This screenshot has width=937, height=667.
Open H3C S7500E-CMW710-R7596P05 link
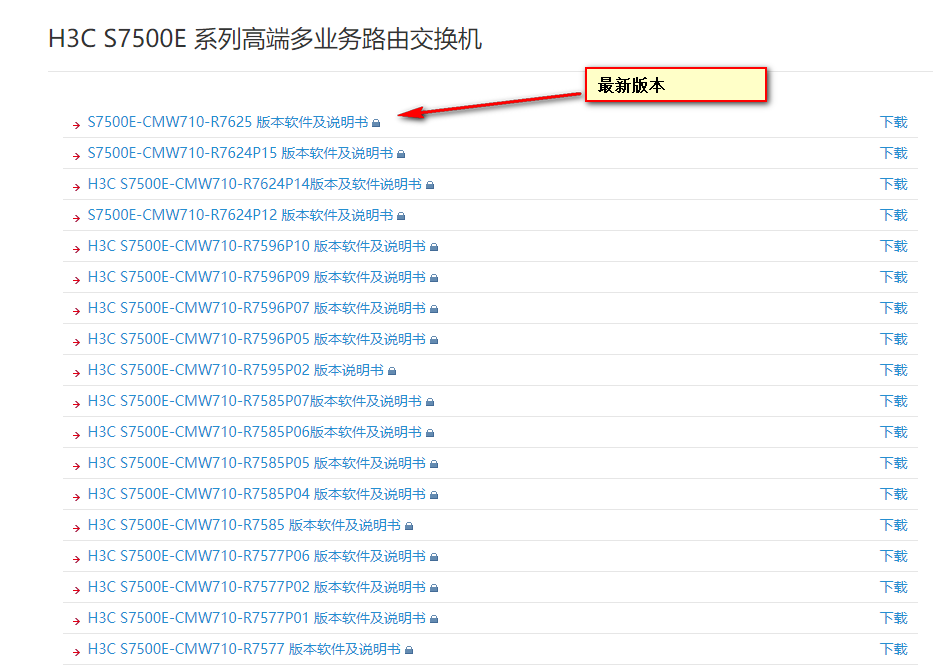coord(256,339)
